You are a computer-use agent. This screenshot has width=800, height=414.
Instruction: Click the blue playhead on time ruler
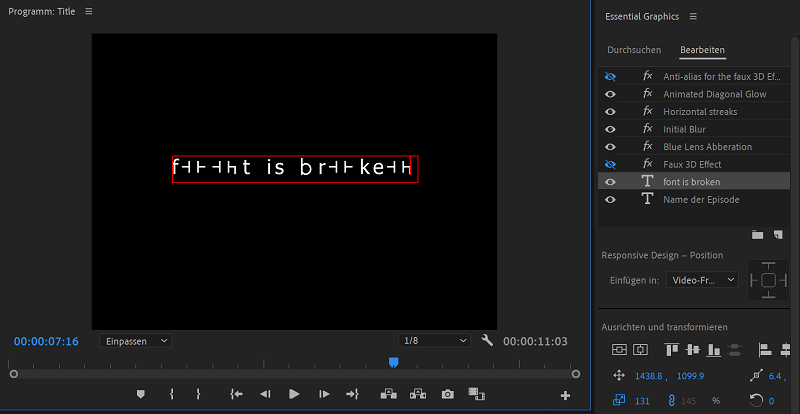click(393, 362)
